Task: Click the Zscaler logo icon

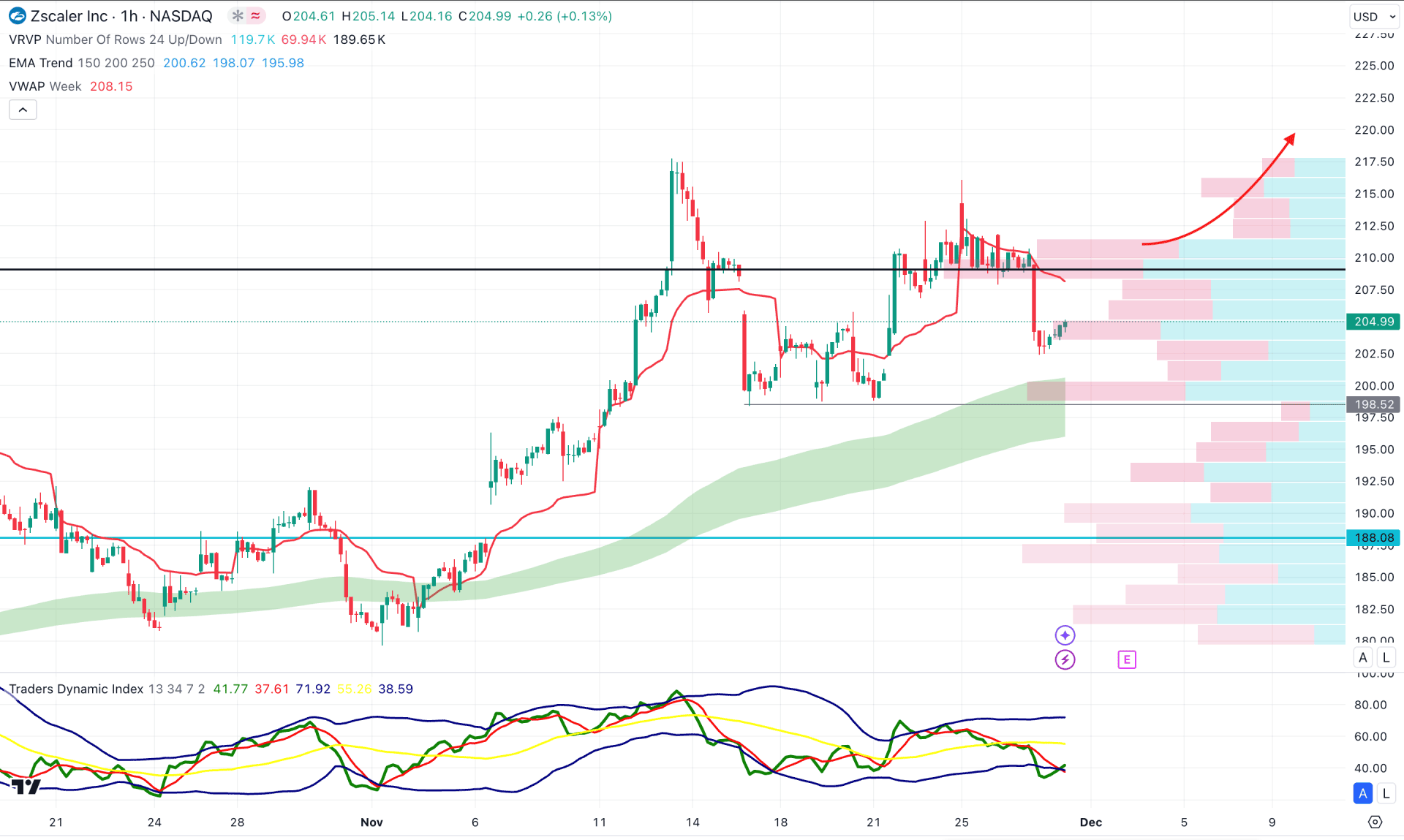Action: 17,16
